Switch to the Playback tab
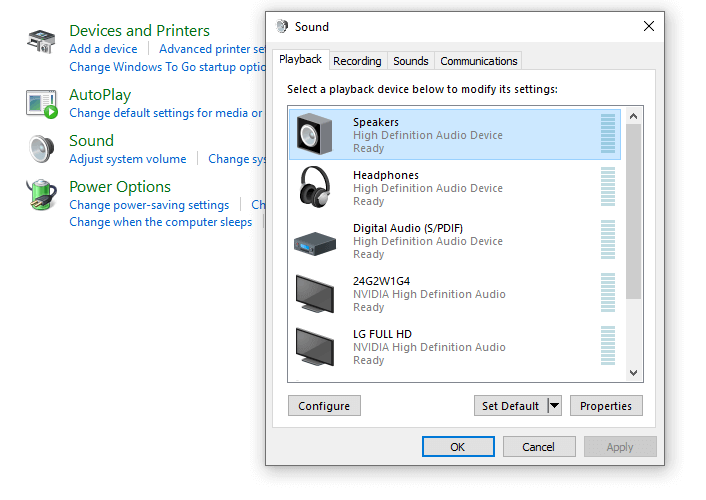 pyautogui.click(x=300, y=59)
